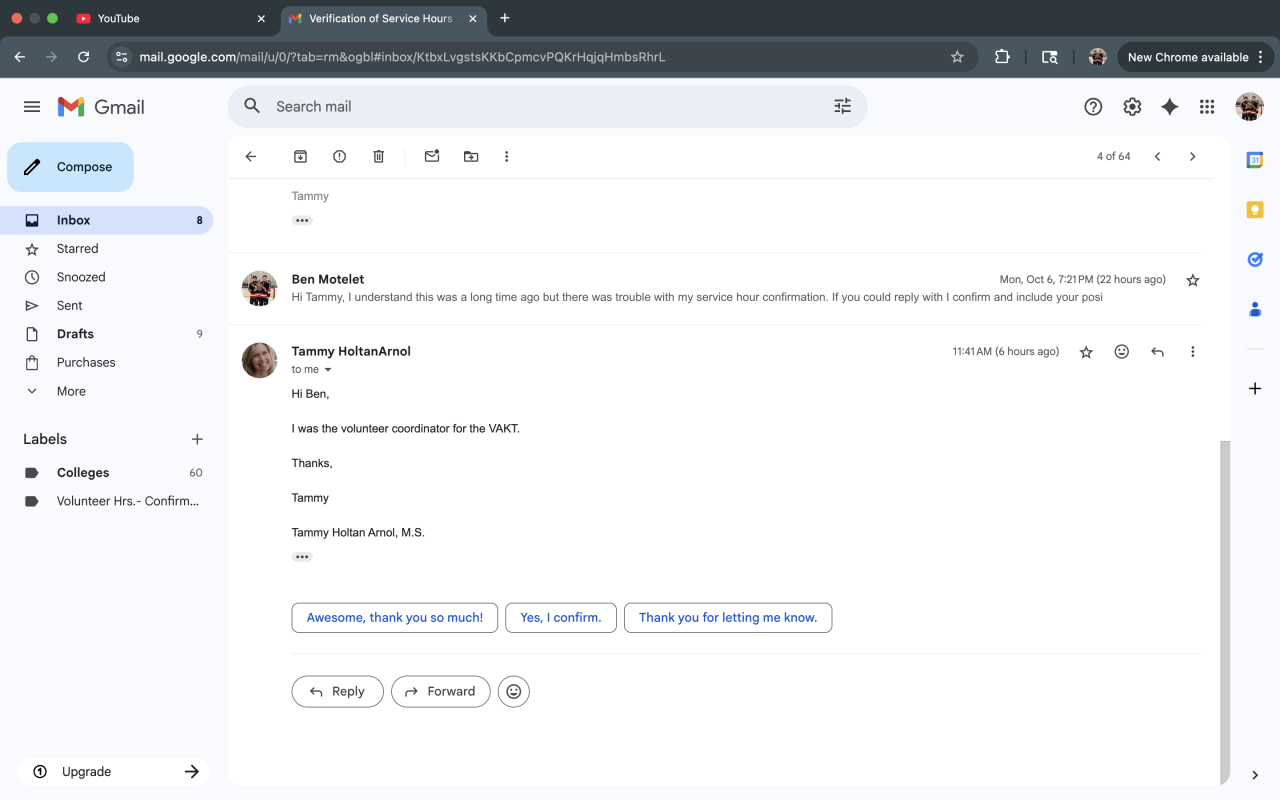This screenshot has width=1280, height=800.
Task: Expand the 'to me' recipient details
Action: (x=328, y=370)
